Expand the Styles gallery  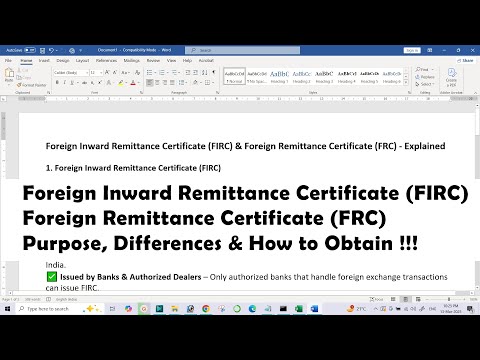coord(406,82)
